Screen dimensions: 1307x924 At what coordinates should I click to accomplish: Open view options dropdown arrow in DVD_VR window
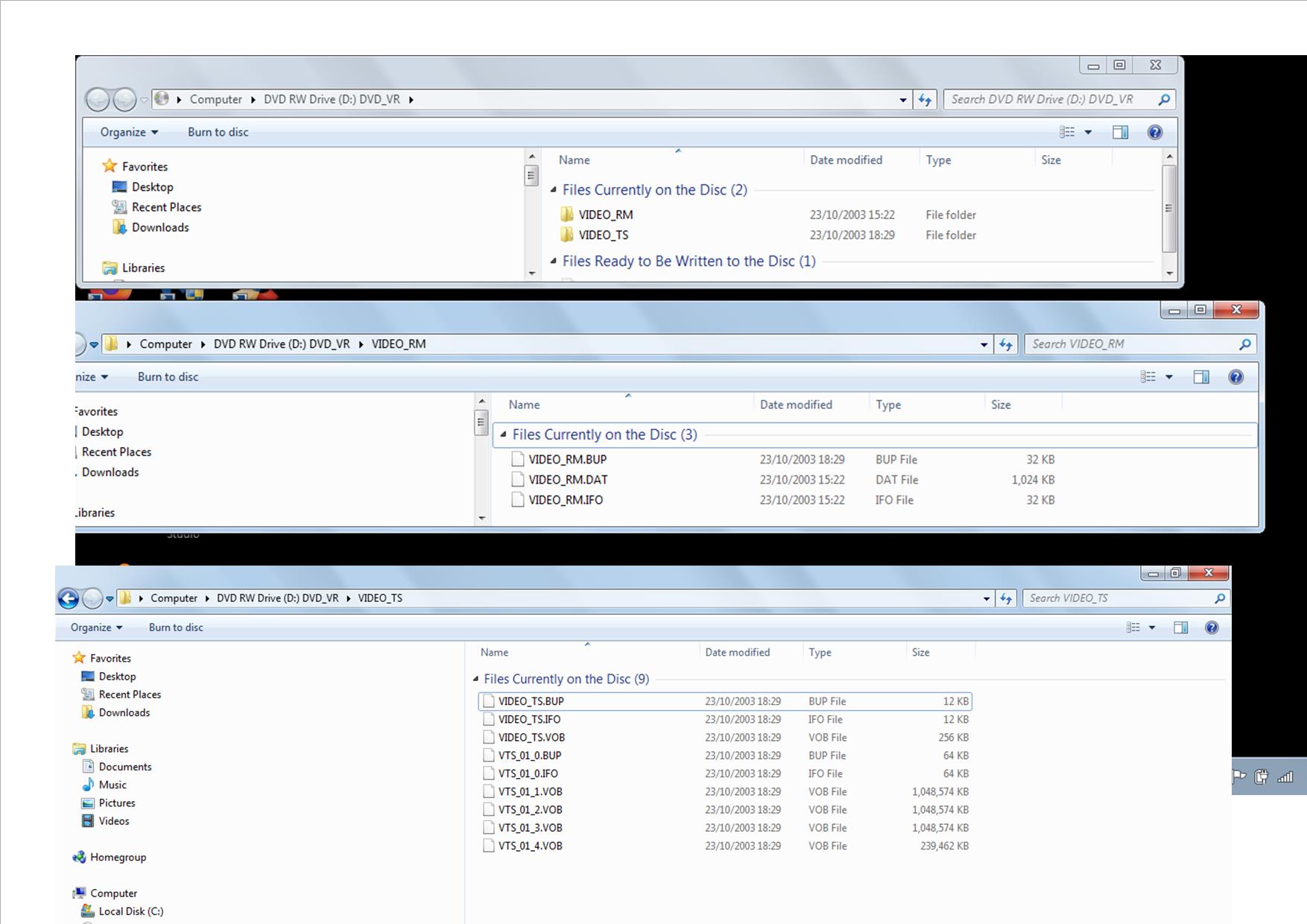coord(1088,132)
